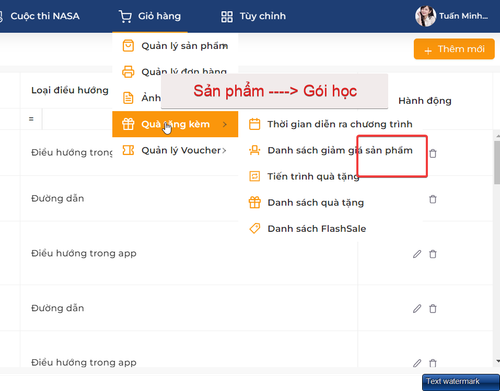Open Danh sách giảm giá sản phẩm
The image size is (500, 391).
331,150
